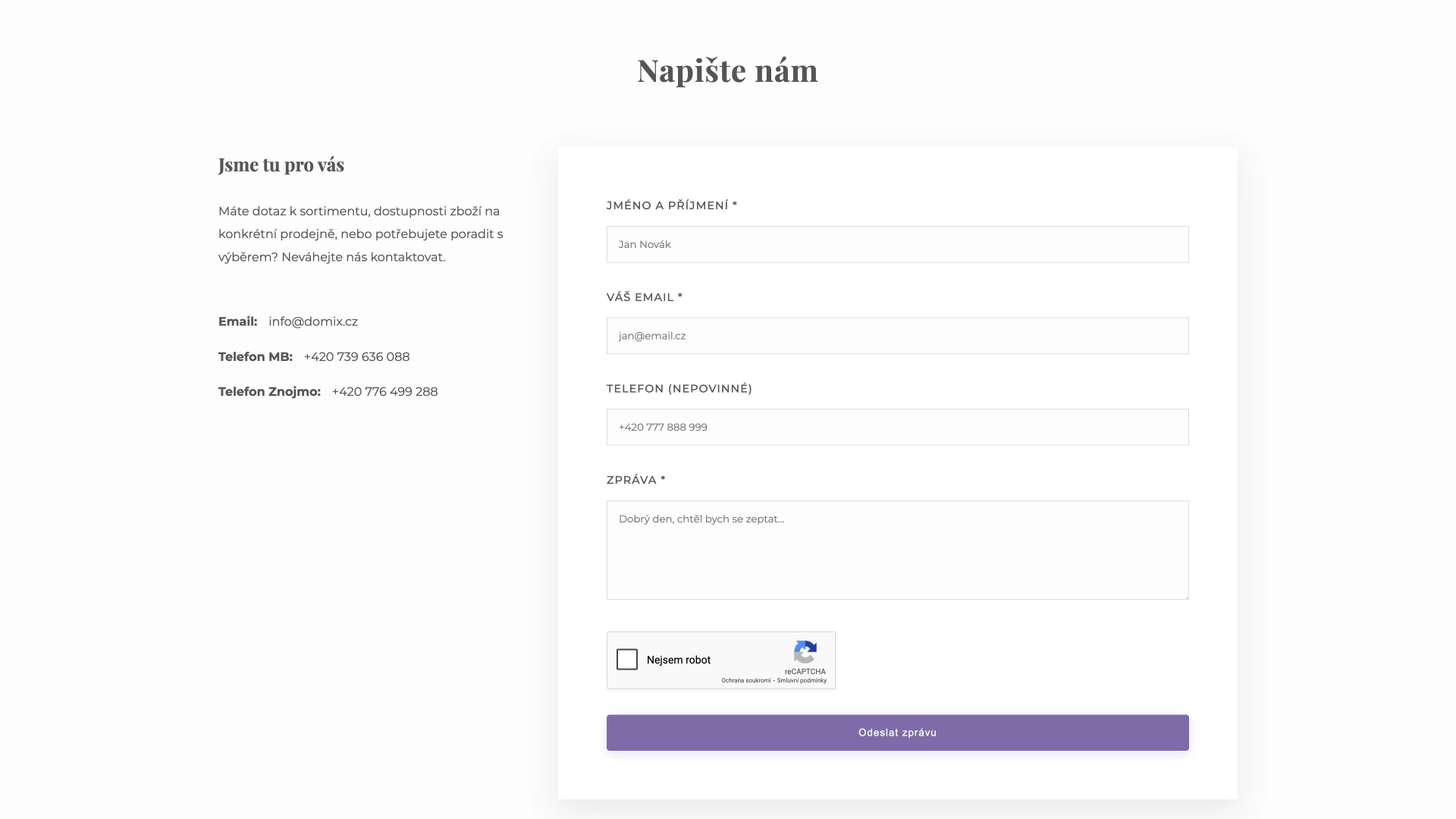The height and width of the screenshot is (819, 1456).
Task: Open the "Smluvní podmínky" reCAPTCHA link
Action: pos(802,681)
